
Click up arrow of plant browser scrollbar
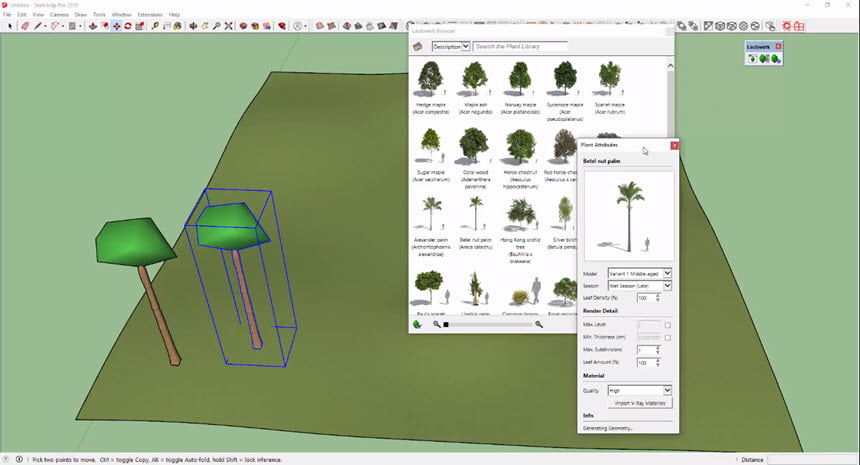(x=670, y=66)
